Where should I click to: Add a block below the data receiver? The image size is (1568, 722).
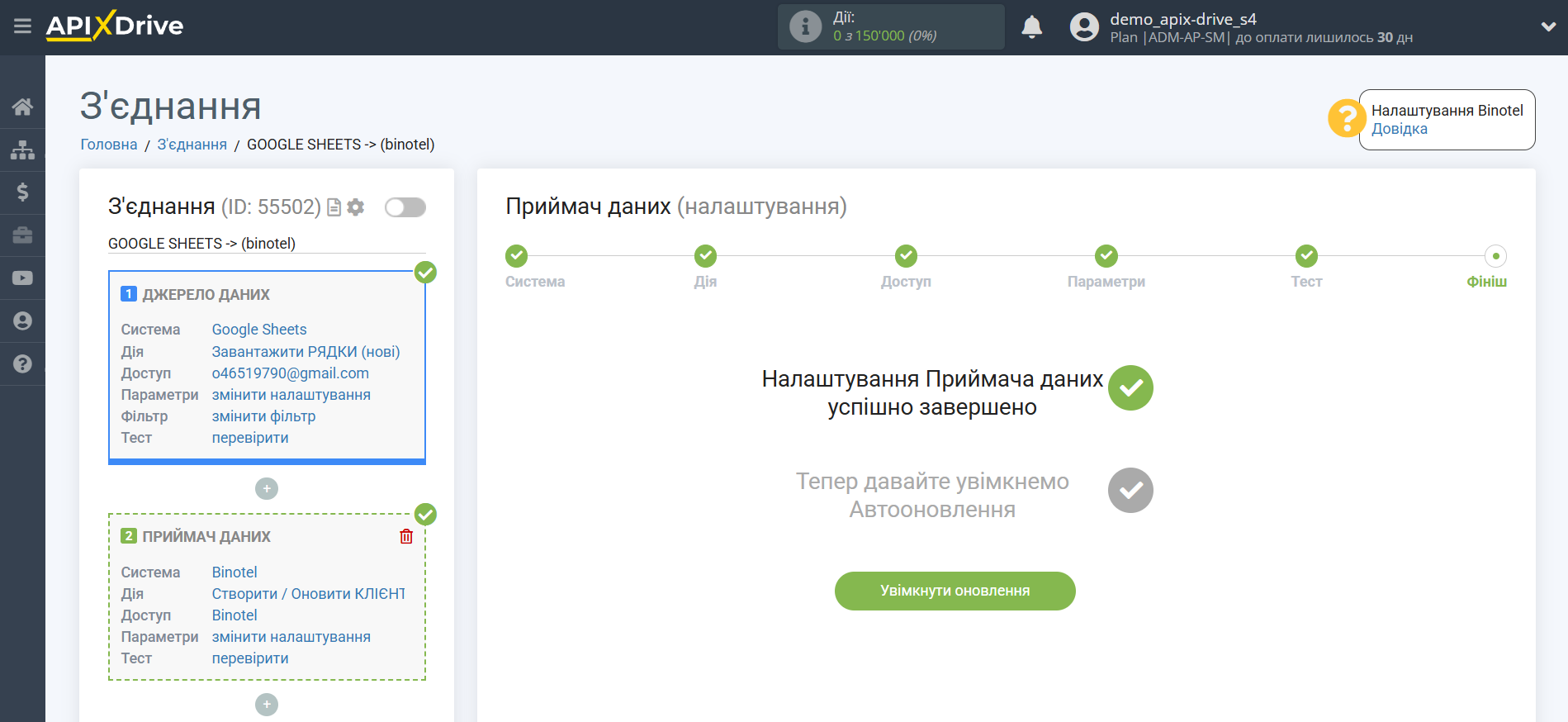tap(266, 705)
